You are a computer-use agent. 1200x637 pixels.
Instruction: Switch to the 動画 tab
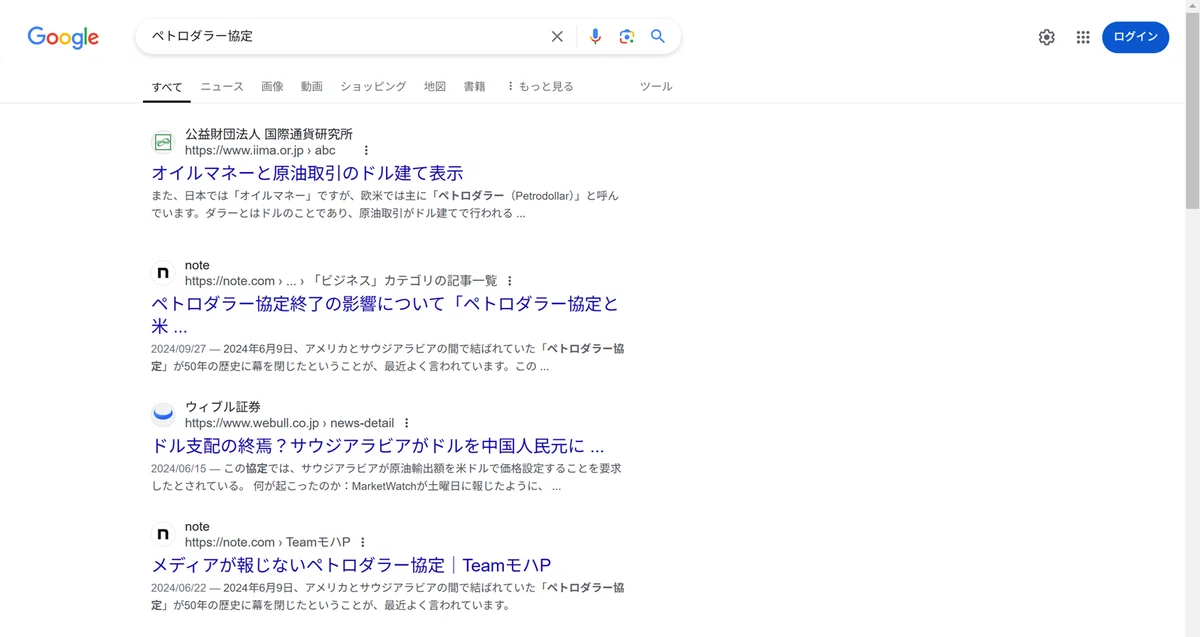312,87
